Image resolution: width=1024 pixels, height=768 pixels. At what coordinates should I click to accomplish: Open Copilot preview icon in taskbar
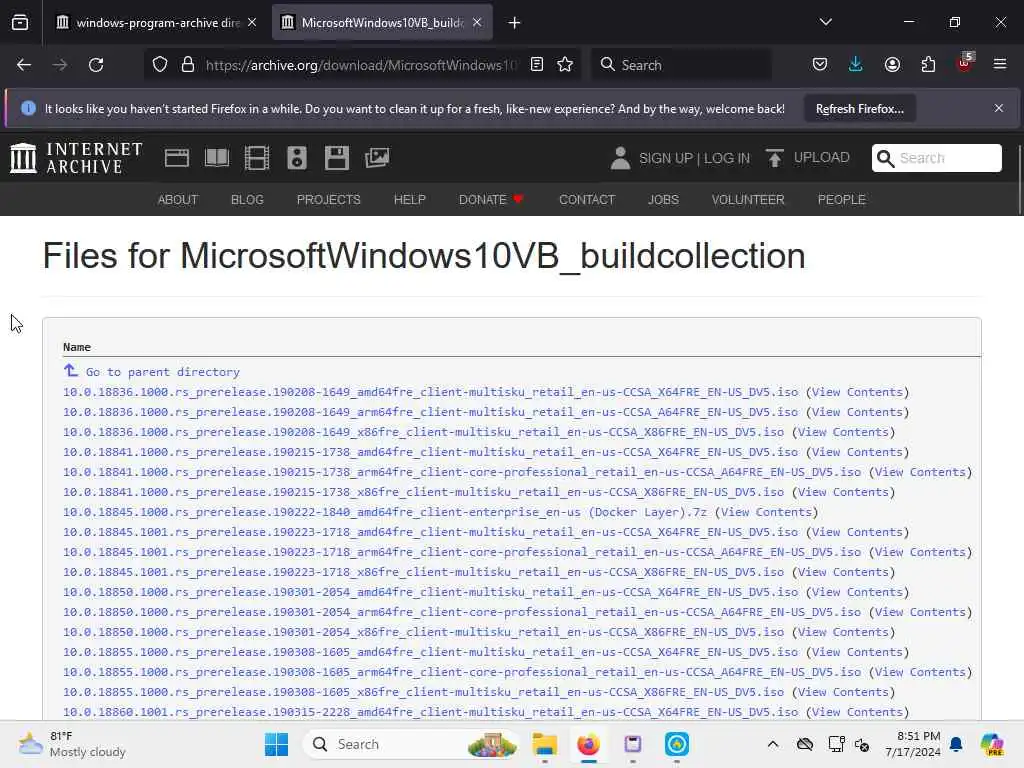(992, 744)
